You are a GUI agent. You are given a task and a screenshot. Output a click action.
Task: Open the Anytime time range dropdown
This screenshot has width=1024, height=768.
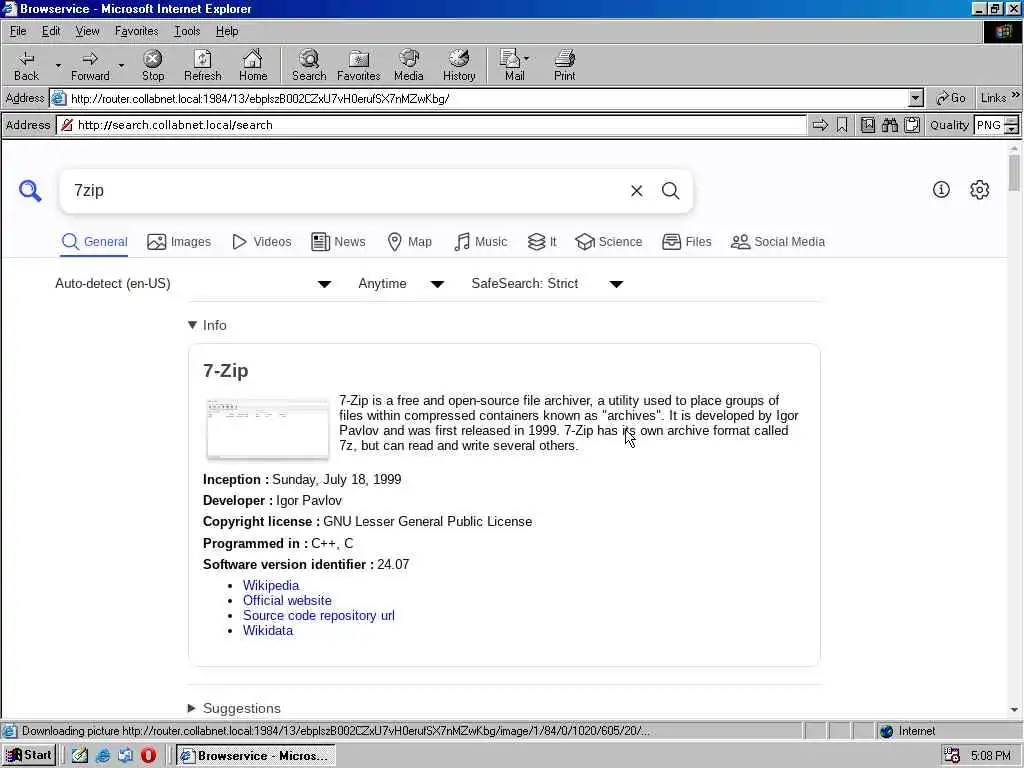(401, 283)
